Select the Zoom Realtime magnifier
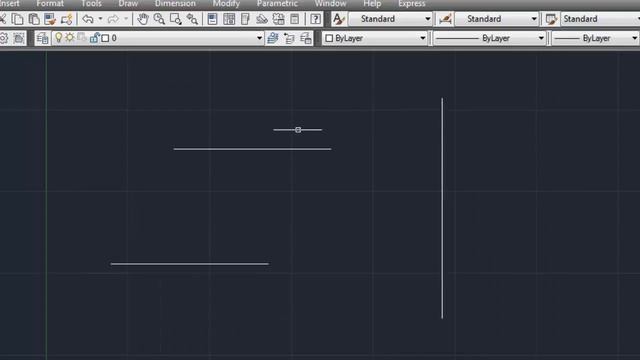Image resolution: width=640 pixels, height=360 pixels. coord(159,19)
